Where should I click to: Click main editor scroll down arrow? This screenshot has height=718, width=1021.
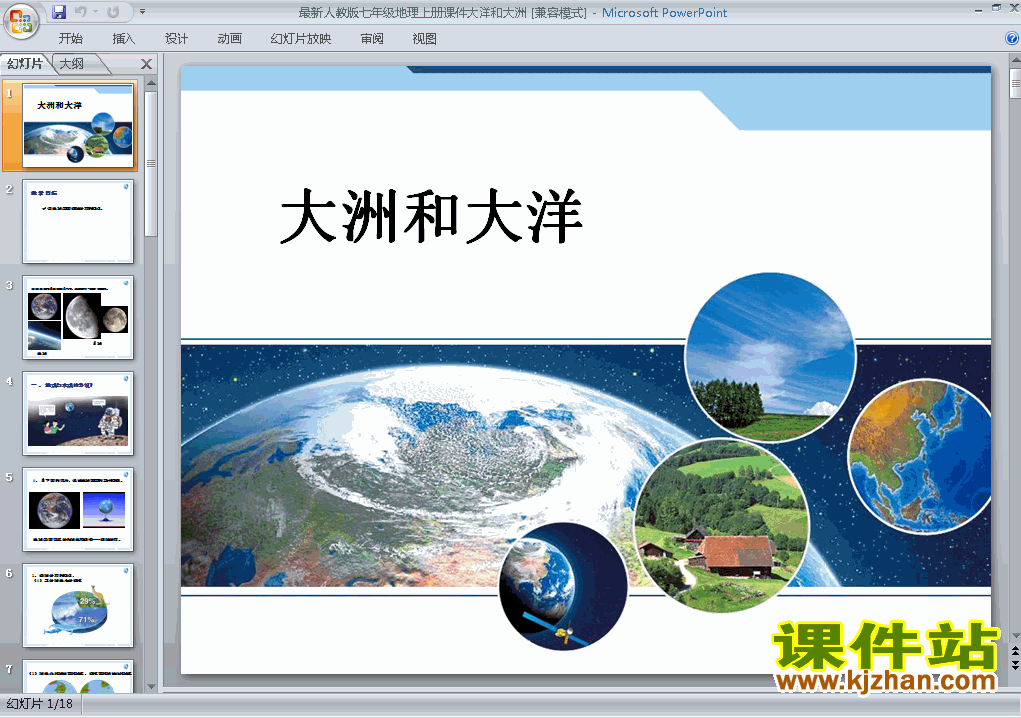(x=1015, y=636)
